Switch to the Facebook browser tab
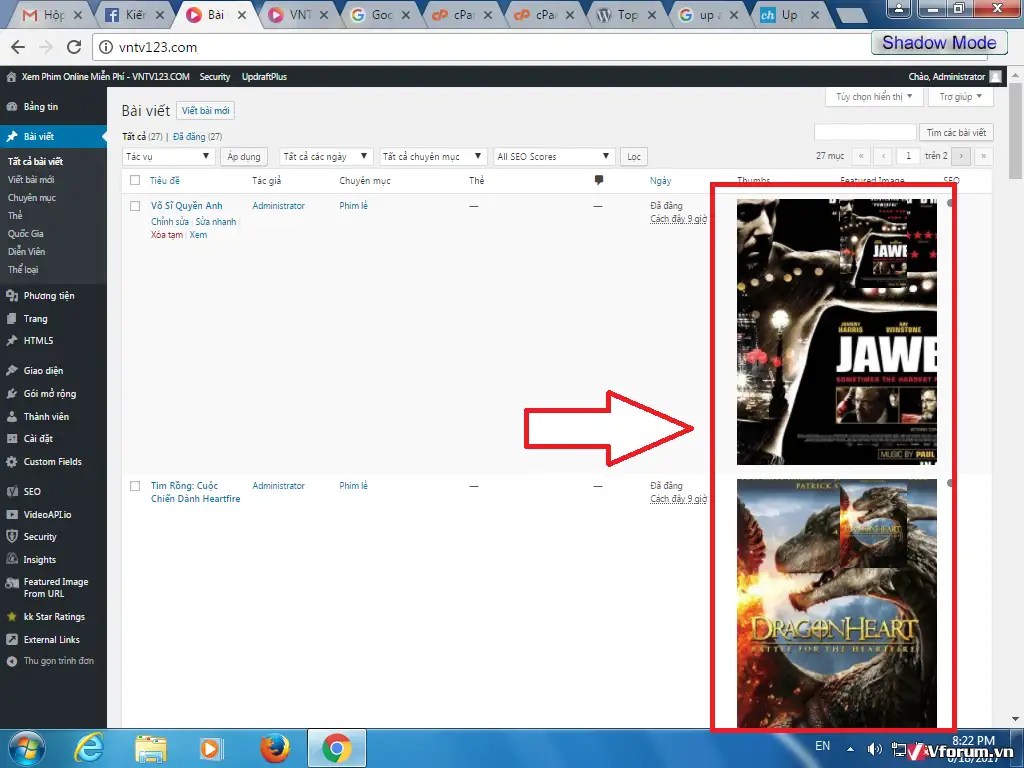Screen dimensions: 1024x768 point(135,14)
